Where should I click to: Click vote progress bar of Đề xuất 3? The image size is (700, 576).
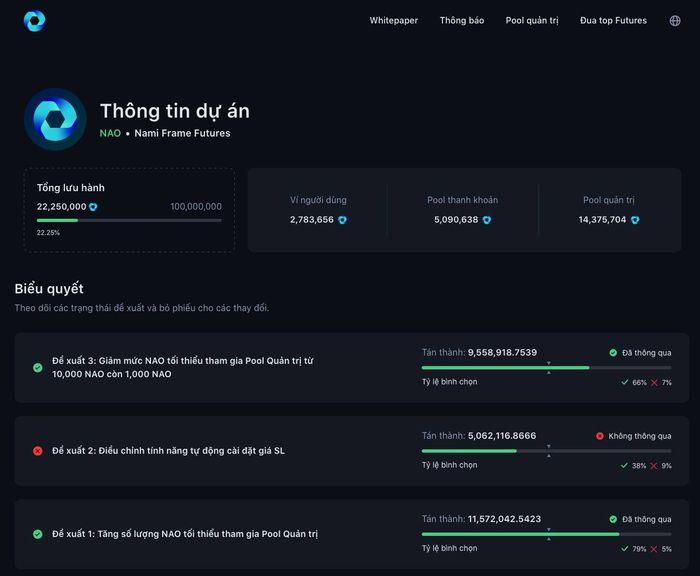(546, 367)
